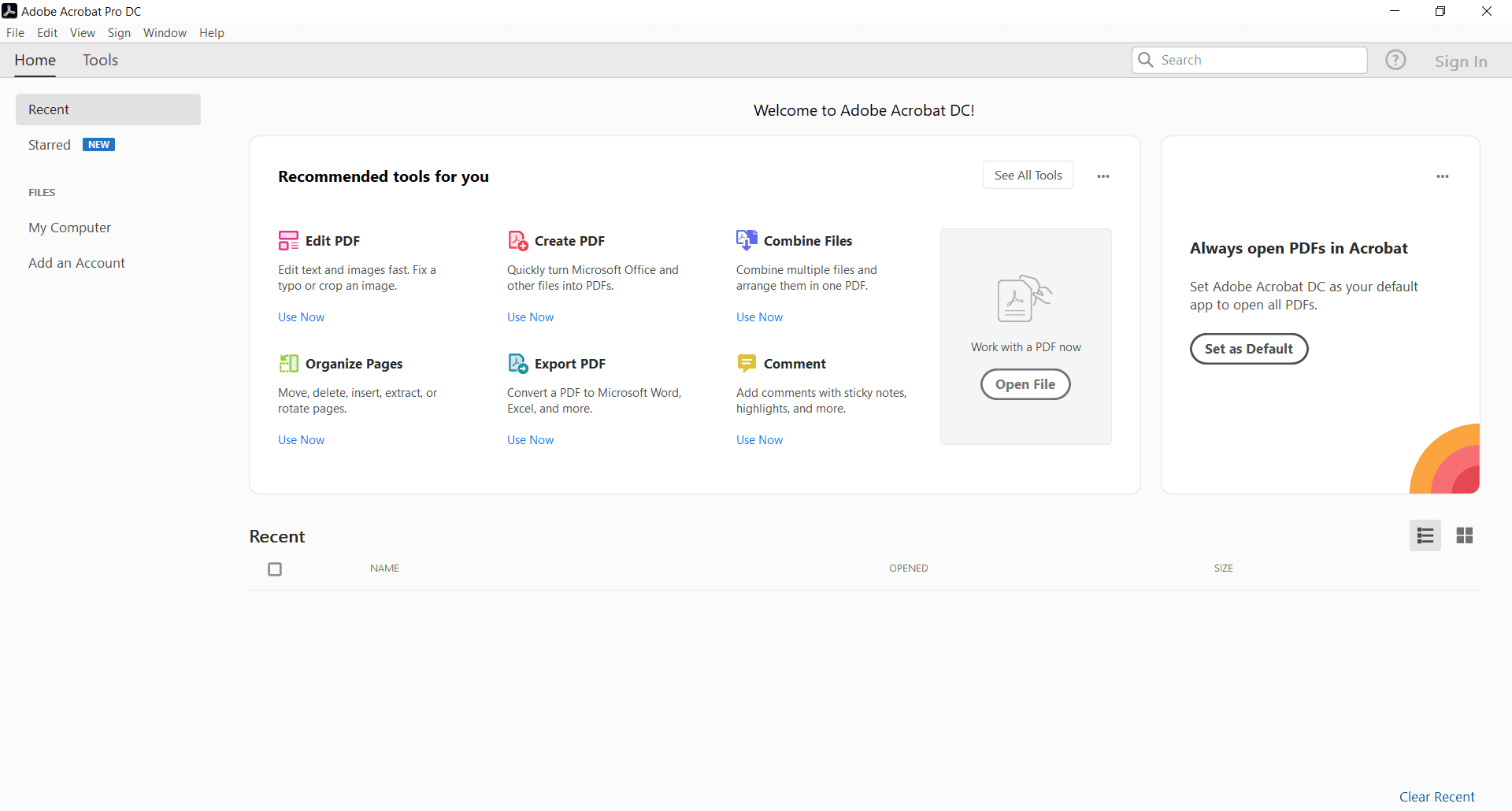Image resolution: width=1512 pixels, height=811 pixels.
Task: Click the Comment title text
Action: [795, 364]
